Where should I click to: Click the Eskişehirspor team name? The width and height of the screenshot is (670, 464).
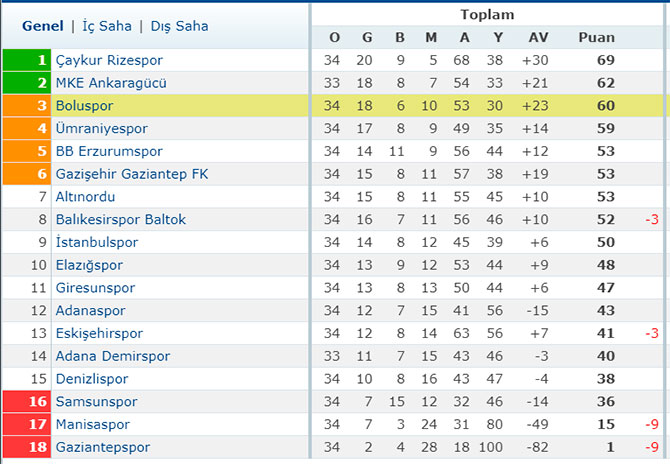[x=100, y=333]
